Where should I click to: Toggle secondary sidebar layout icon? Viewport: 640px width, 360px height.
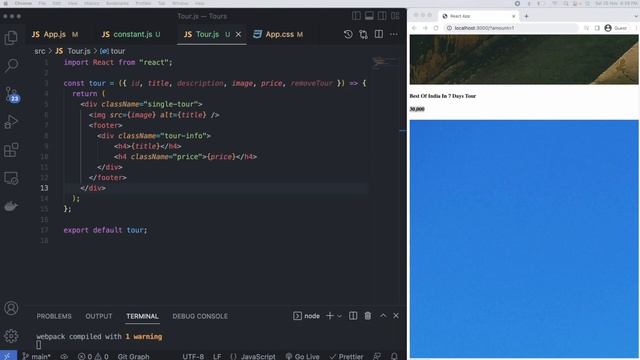click(382, 16)
